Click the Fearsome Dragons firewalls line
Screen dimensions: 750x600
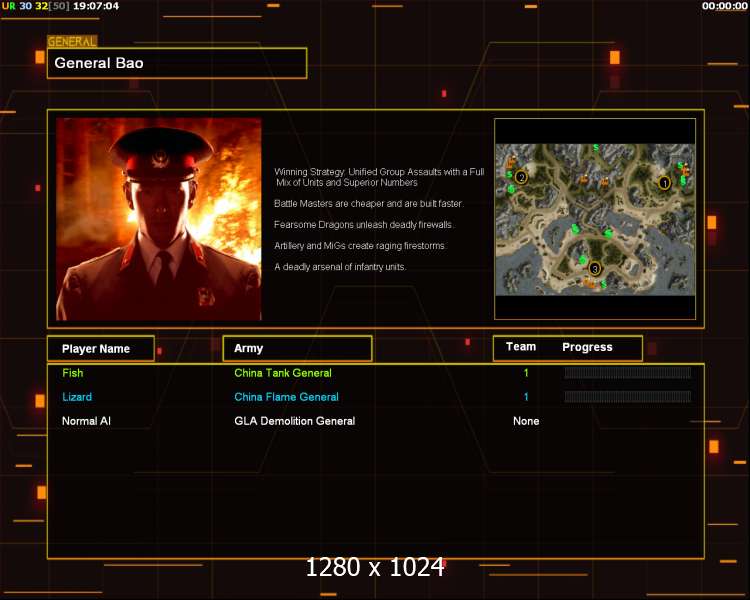point(364,224)
